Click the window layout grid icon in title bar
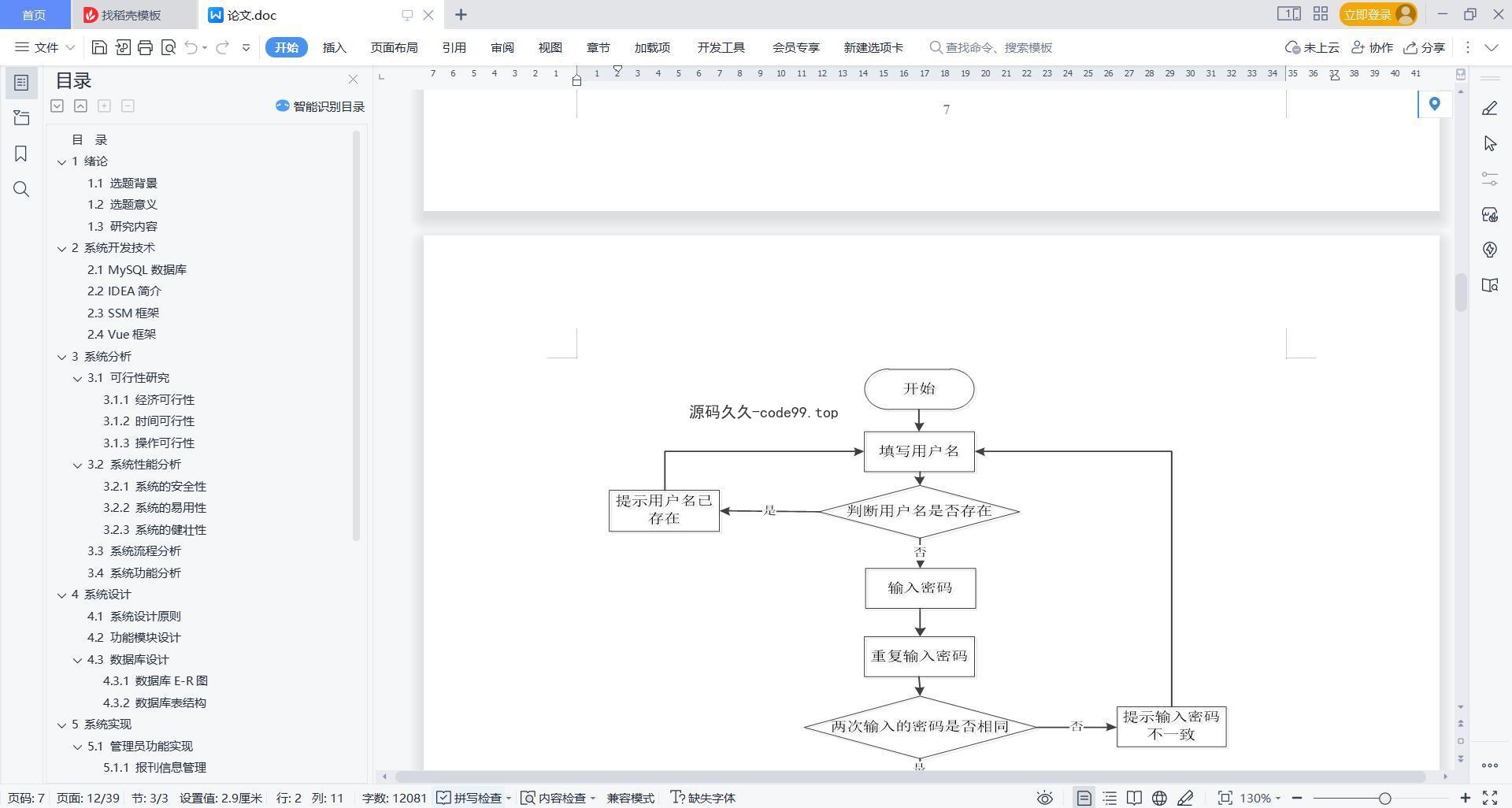The width and height of the screenshot is (1512, 808). [1321, 14]
